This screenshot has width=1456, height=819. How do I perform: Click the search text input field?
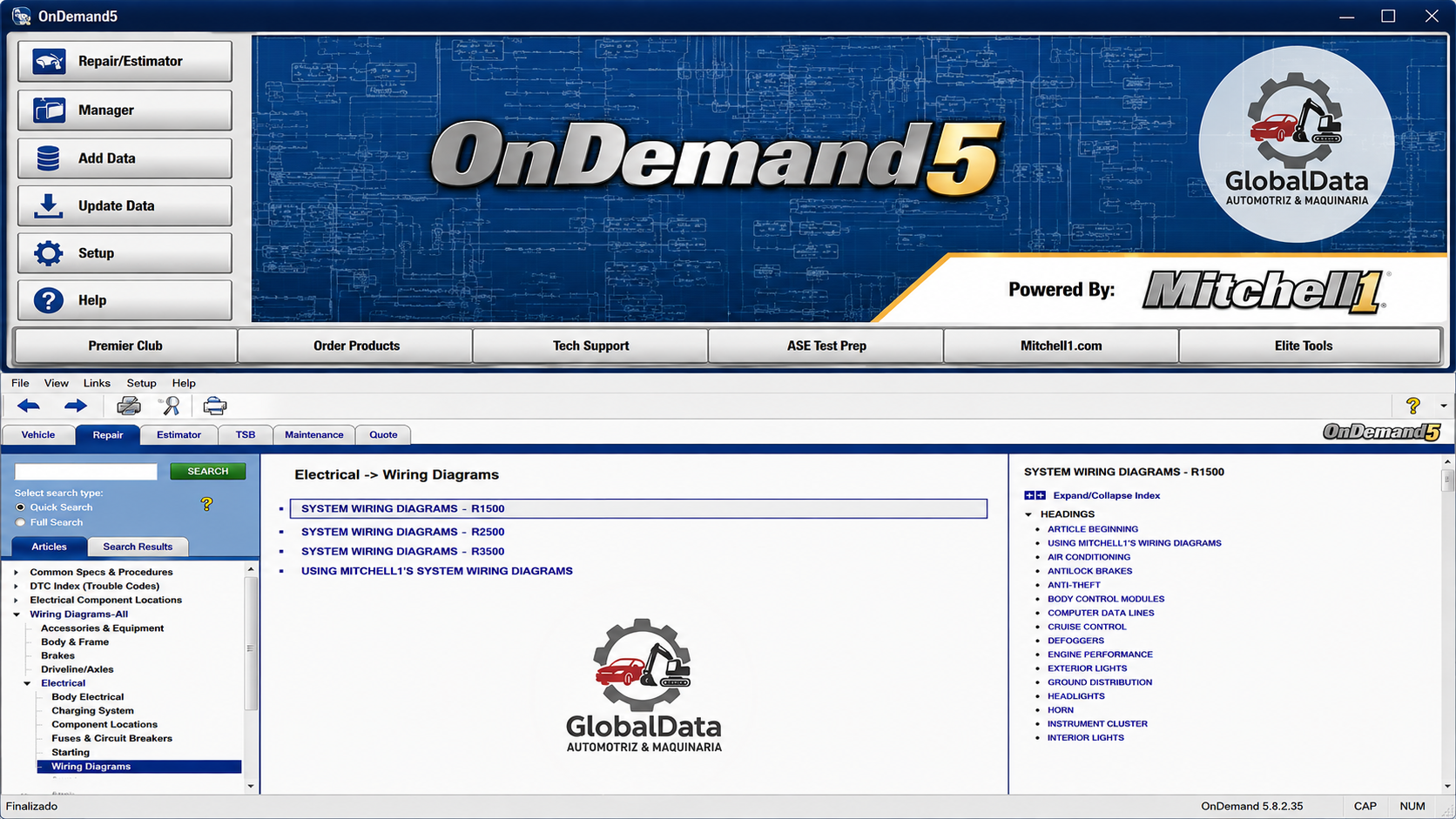tap(86, 471)
